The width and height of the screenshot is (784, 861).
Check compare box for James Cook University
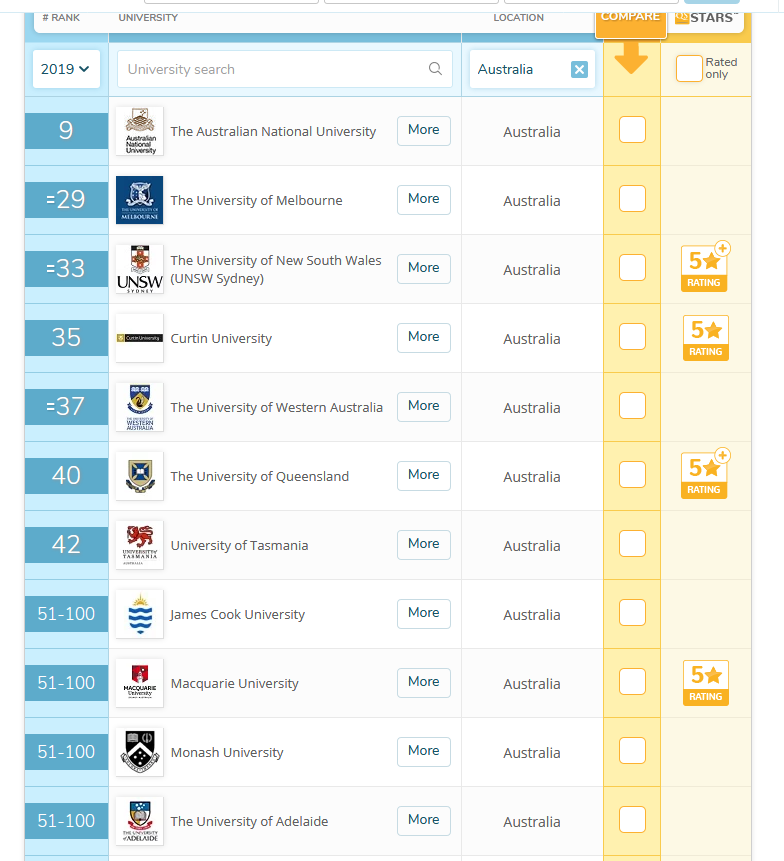pyautogui.click(x=632, y=612)
